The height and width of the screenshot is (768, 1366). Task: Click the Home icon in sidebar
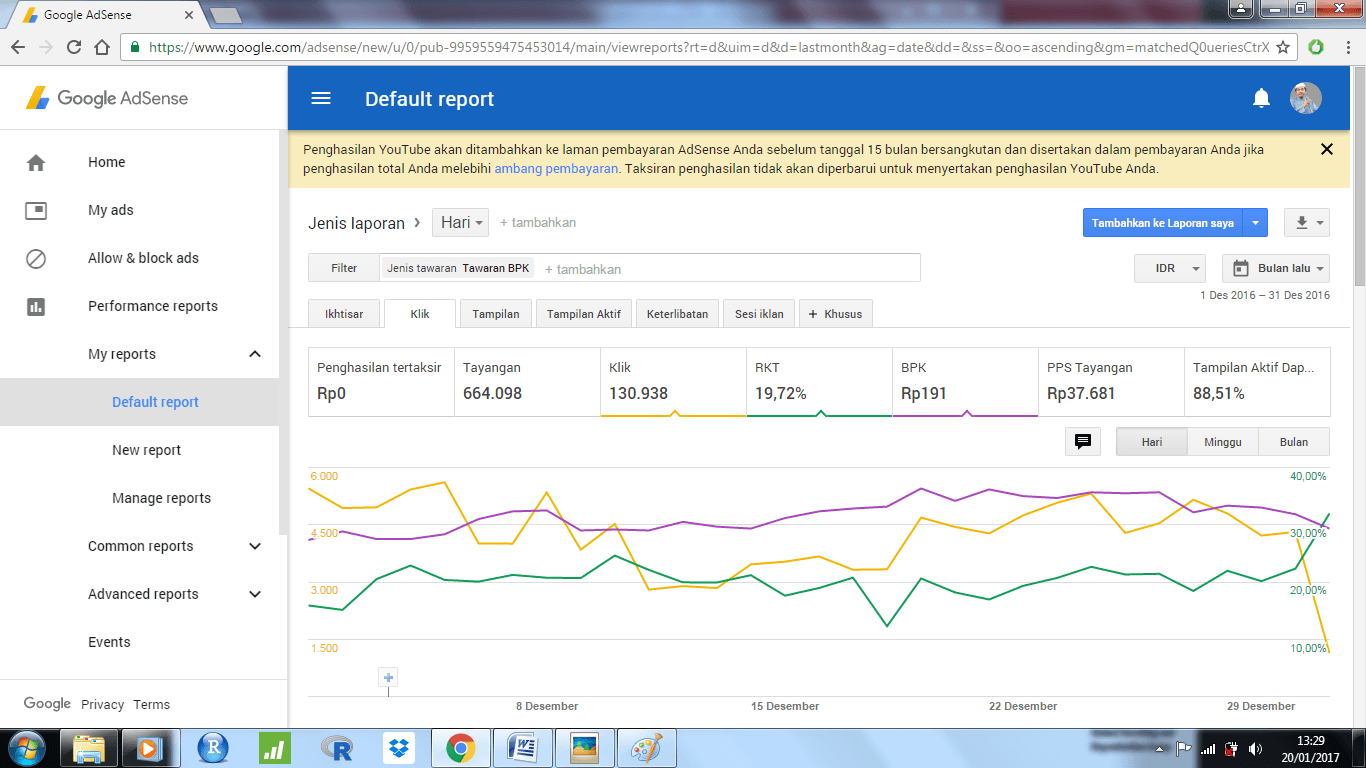click(36, 162)
